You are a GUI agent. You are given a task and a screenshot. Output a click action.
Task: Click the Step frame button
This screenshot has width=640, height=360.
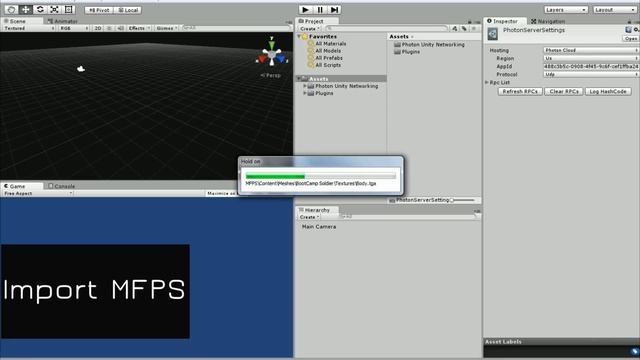point(334,10)
